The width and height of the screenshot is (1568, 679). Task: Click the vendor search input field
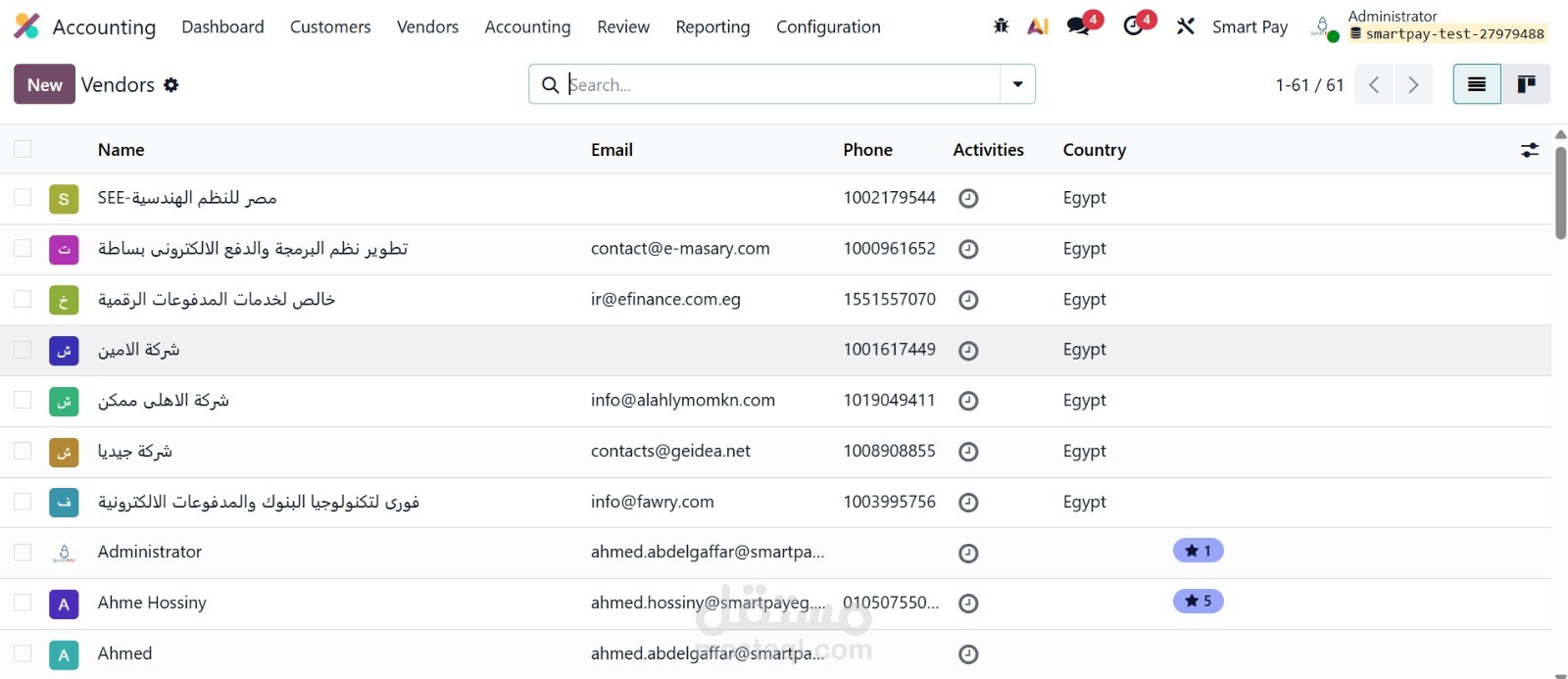[x=779, y=84]
